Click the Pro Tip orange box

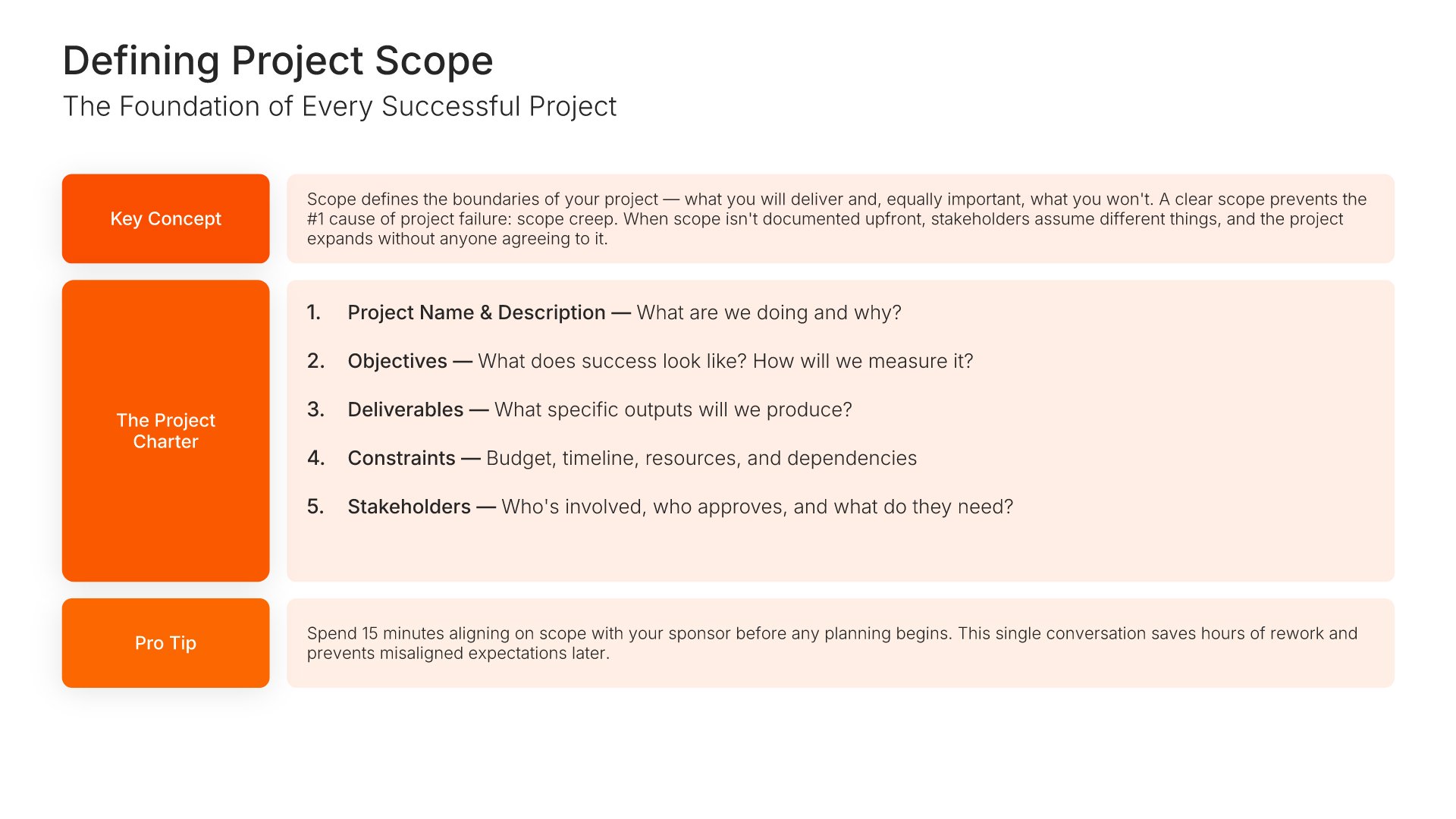[x=165, y=643]
